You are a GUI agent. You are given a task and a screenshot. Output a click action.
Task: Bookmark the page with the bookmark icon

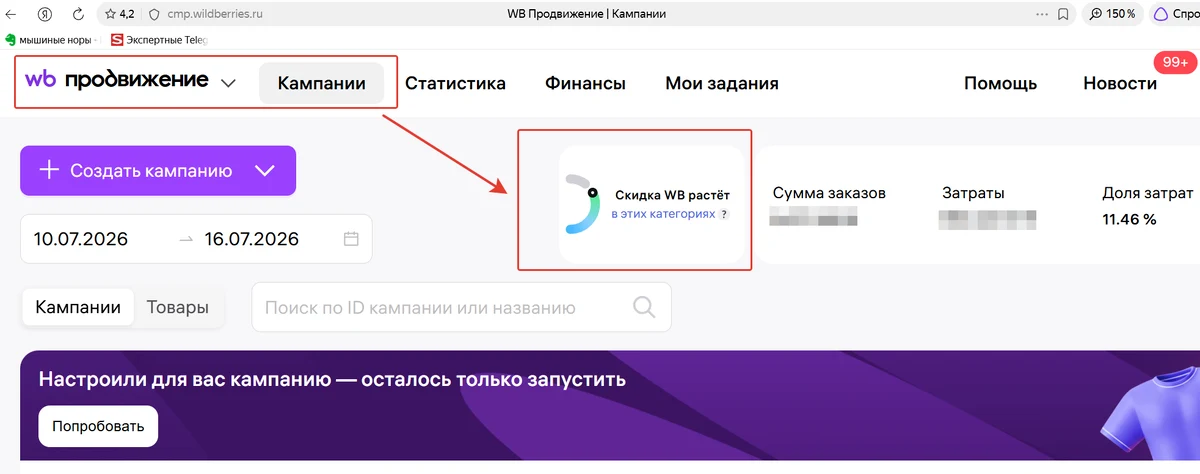[x=1063, y=14]
